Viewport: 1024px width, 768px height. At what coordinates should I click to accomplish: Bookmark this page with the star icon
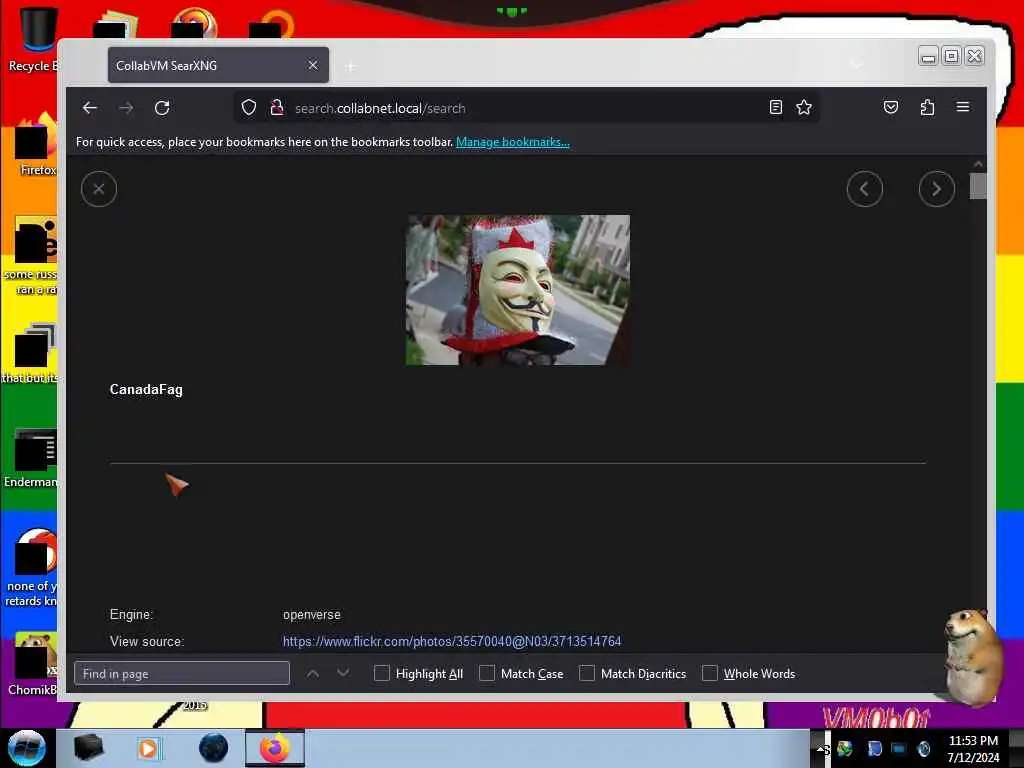pos(804,108)
